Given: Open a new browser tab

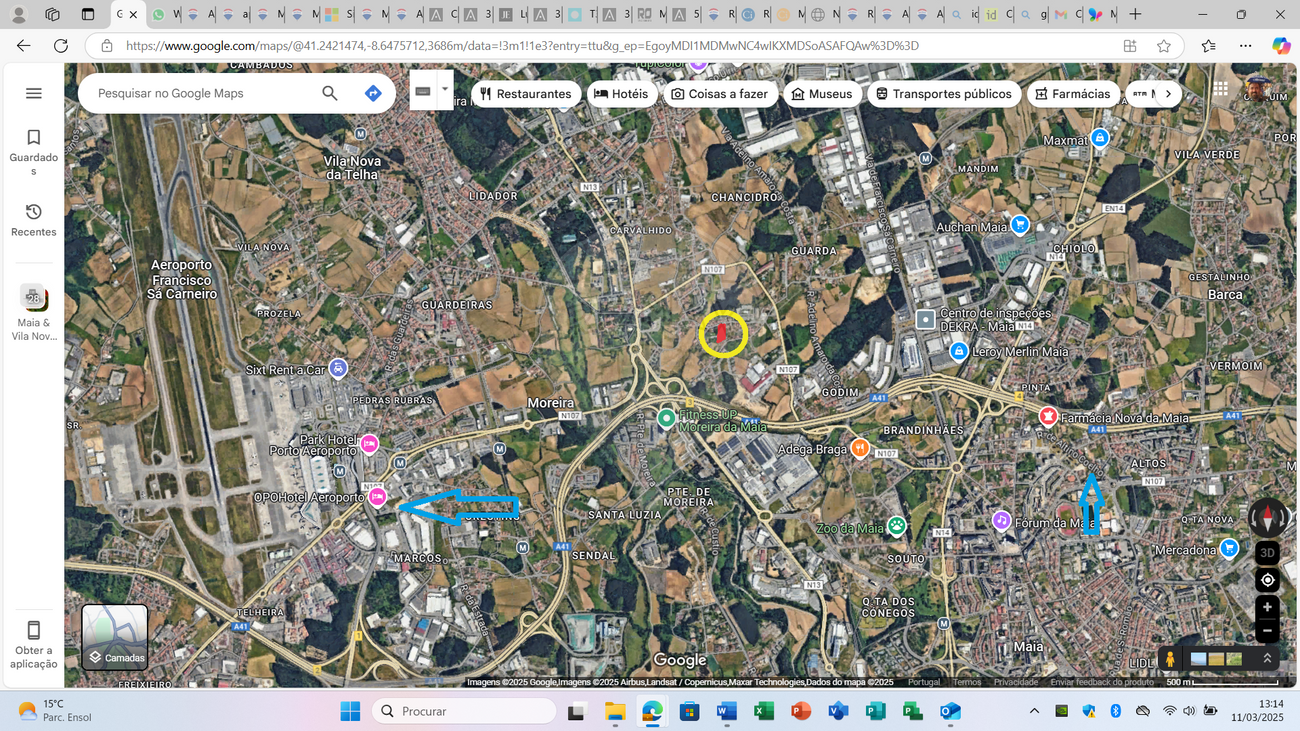Looking at the screenshot, I should pos(1135,15).
